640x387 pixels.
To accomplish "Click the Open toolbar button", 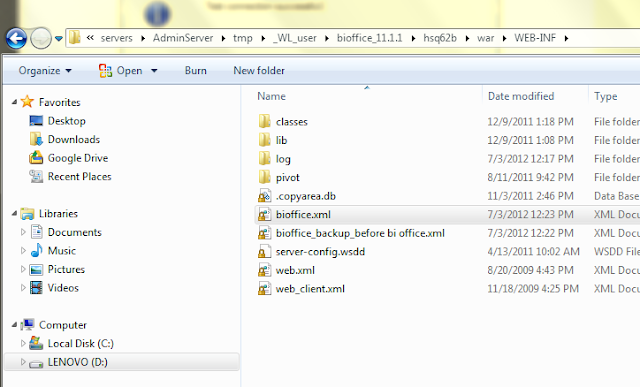I will (120, 71).
